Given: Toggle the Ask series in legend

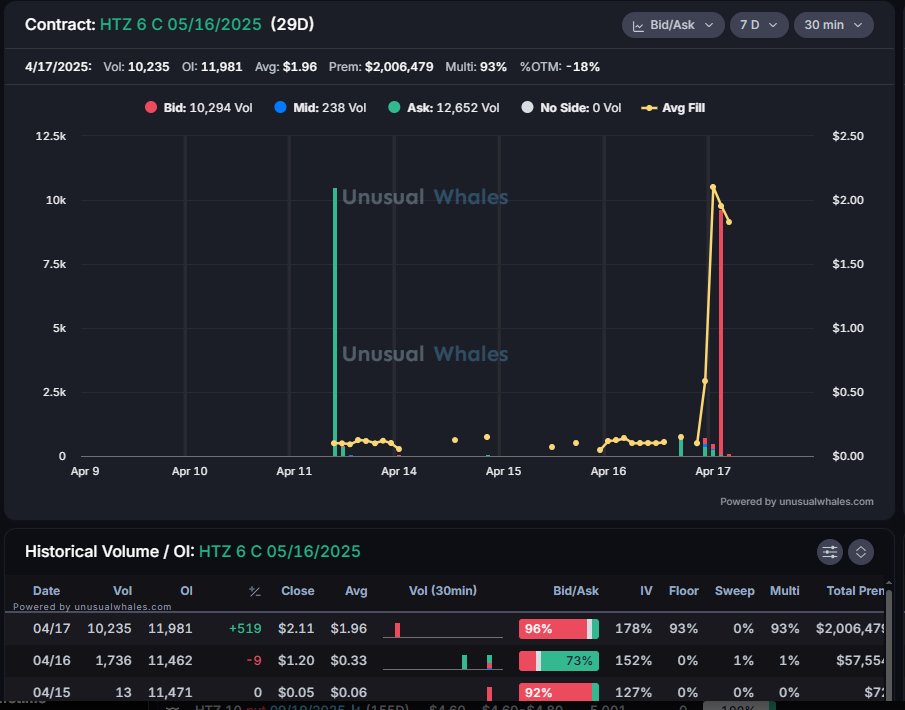Looking at the screenshot, I should [x=444, y=108].
